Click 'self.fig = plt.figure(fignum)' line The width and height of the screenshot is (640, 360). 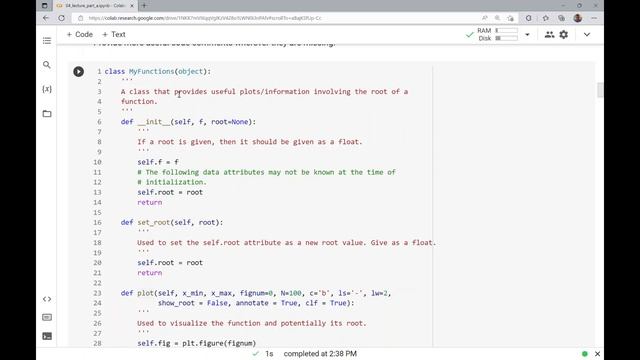(x=196, y=343)
